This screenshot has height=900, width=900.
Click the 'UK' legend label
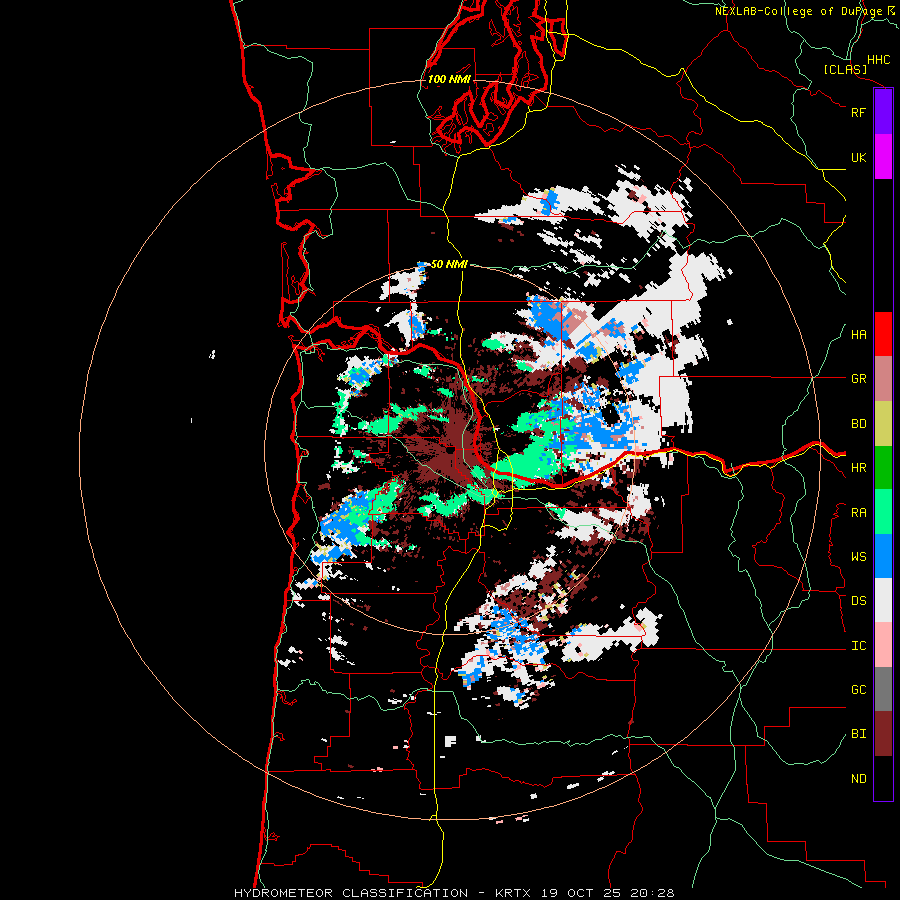(x=858, y=157)
